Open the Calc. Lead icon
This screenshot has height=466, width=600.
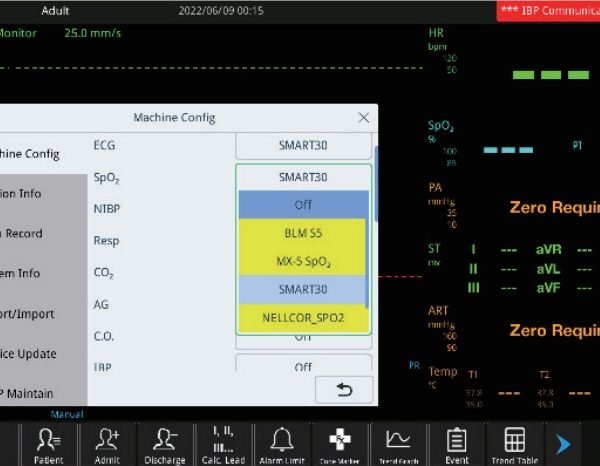click(x=224, y=443)
